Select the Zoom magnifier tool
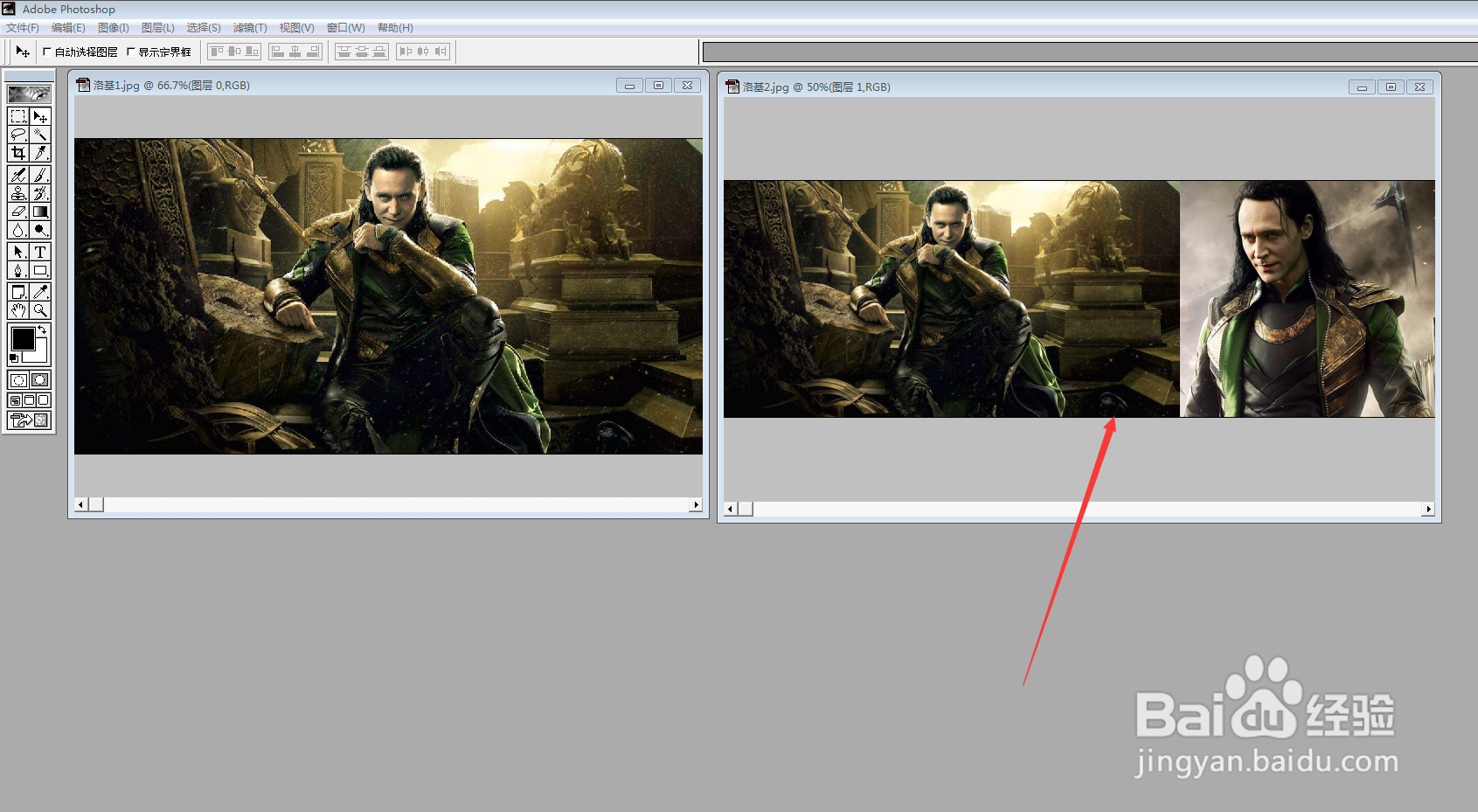1478x812 pixels. coord(40,310)
